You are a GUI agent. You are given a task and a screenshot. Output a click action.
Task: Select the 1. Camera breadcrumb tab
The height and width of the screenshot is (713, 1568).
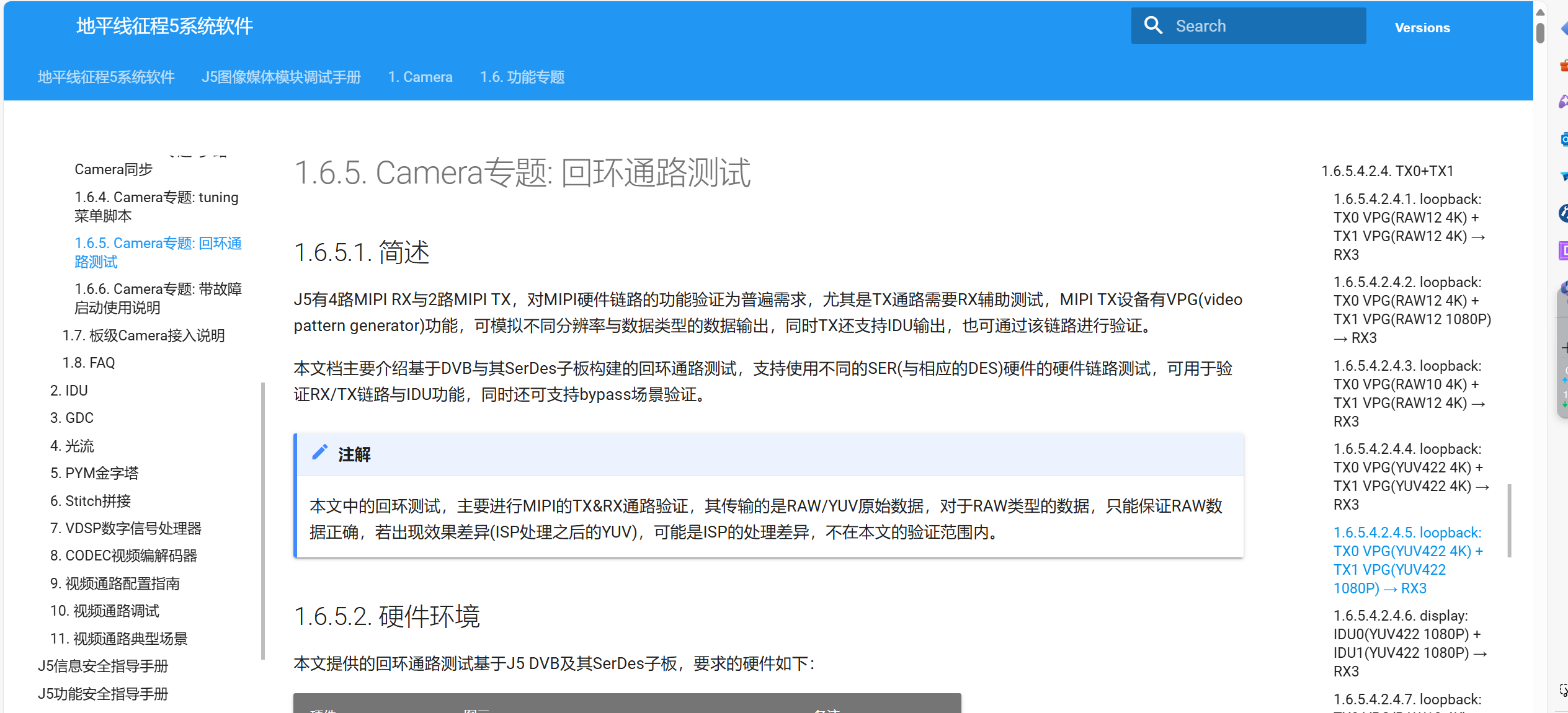tap(420, 77)
